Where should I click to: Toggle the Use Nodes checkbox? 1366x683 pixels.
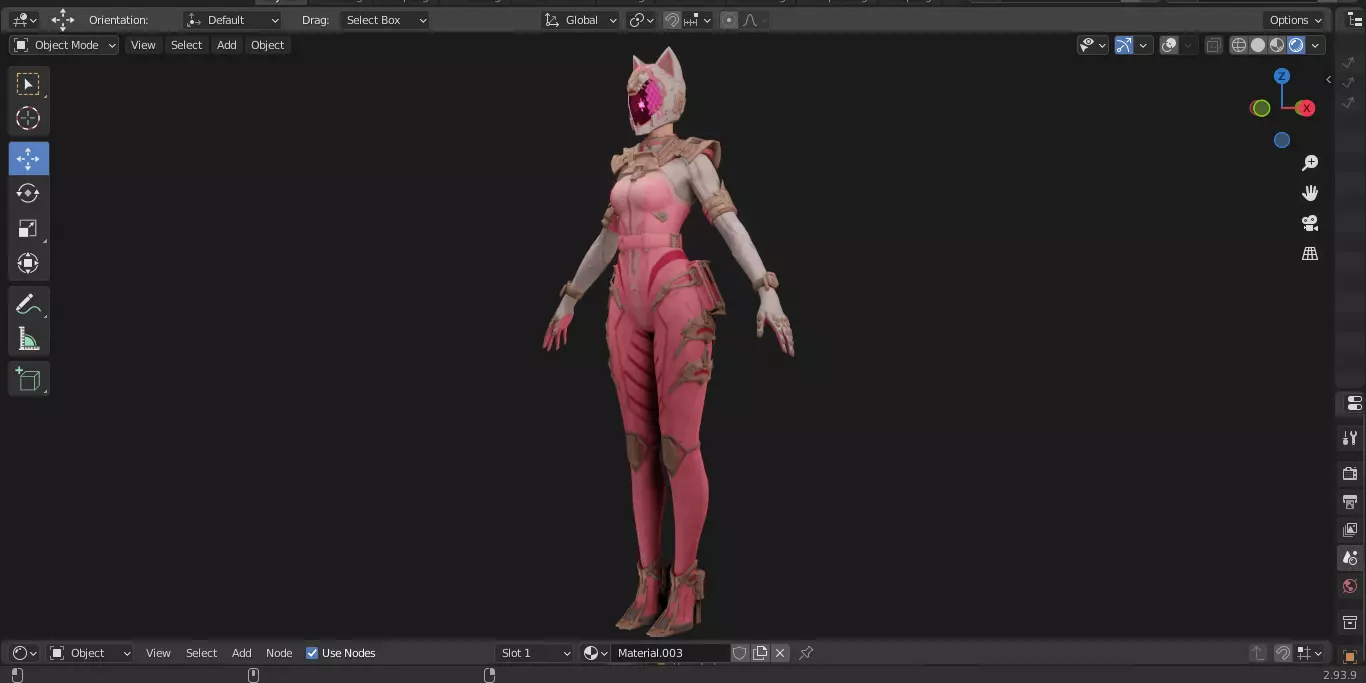coord(312,653)
